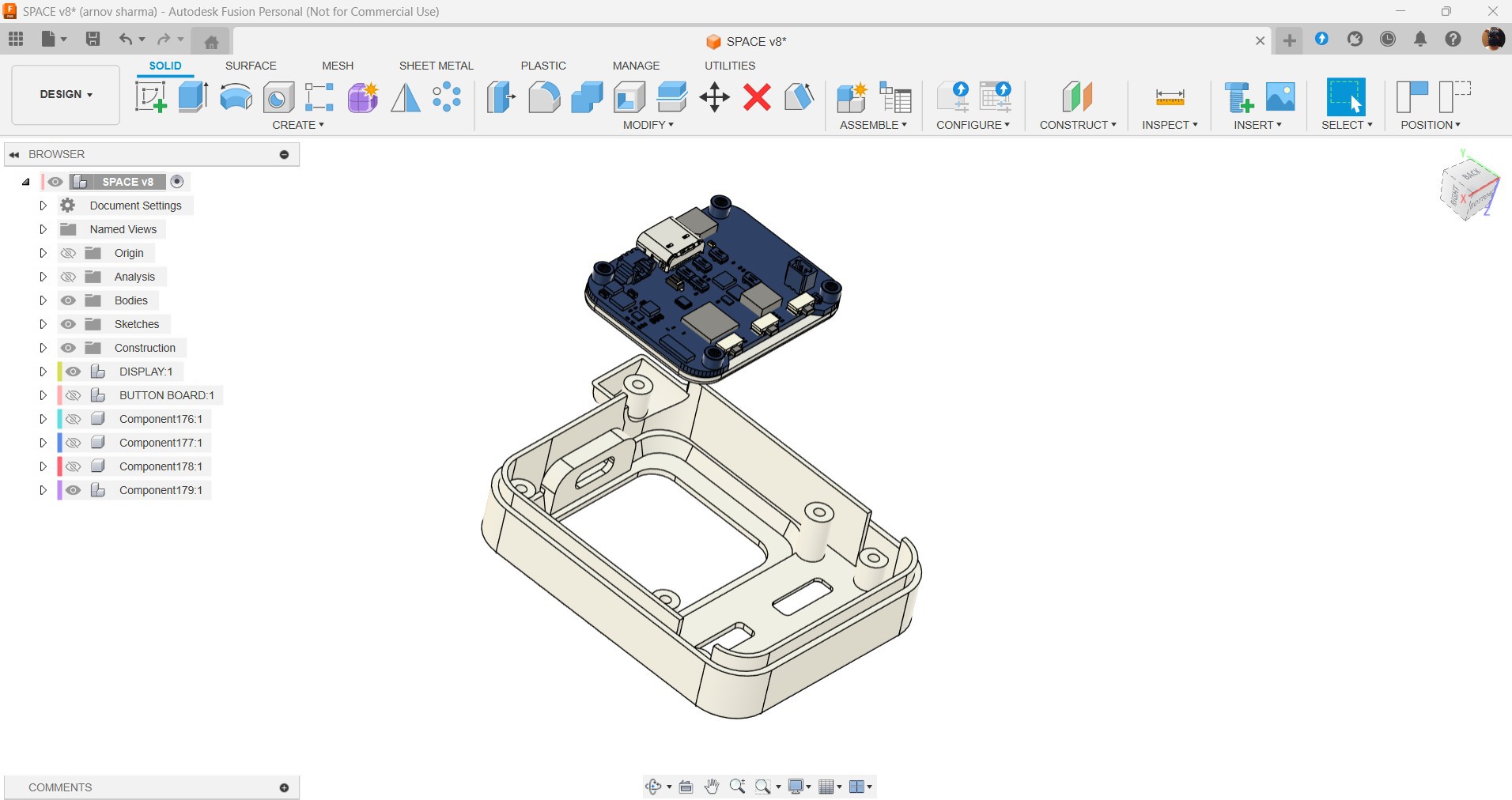Click the Move/Copy arrows icon
This screenshot has width=1512, height=800.
coord(714,97)
